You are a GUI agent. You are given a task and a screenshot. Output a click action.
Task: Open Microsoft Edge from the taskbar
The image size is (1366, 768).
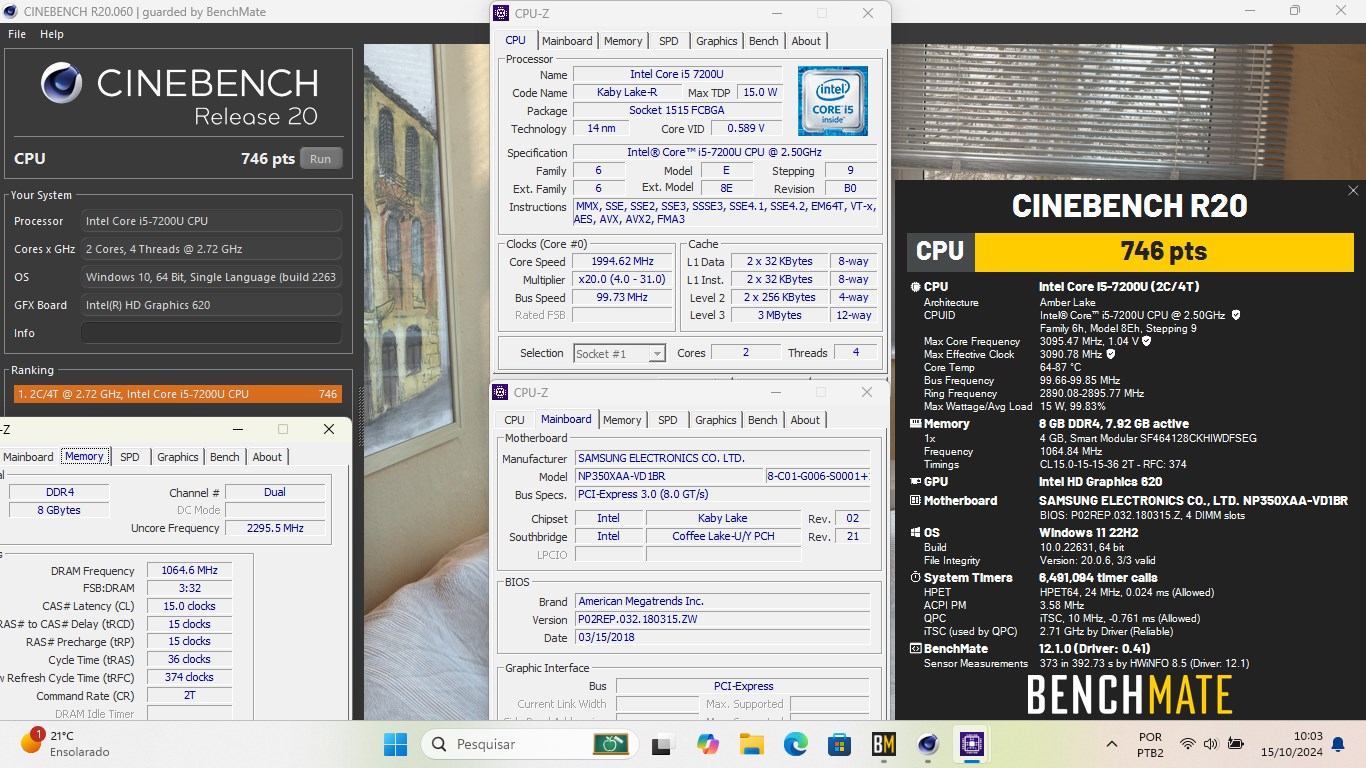point(795,744)
